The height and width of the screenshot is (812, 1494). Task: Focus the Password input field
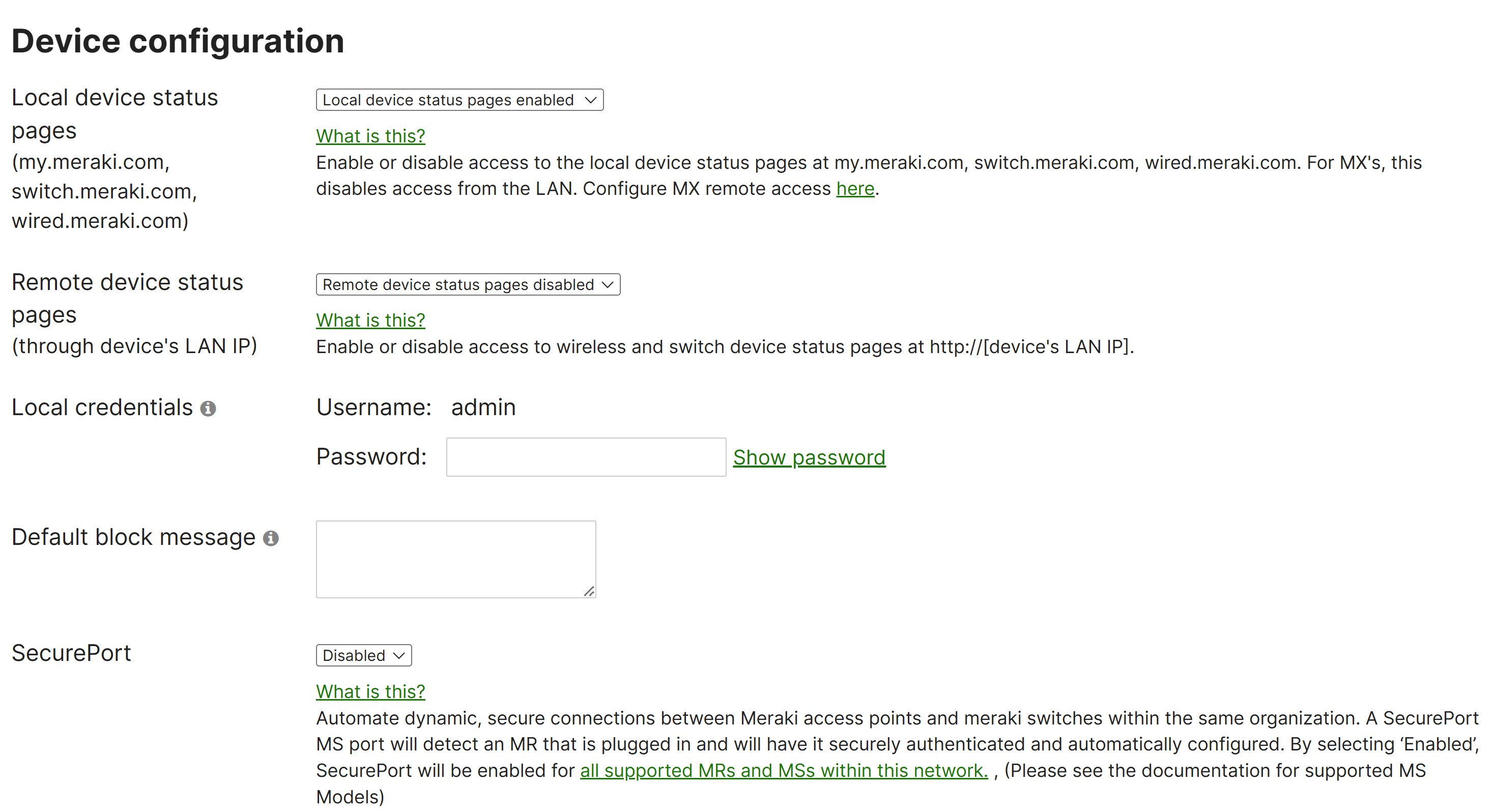pyautogui.click(x=586, y=457)
